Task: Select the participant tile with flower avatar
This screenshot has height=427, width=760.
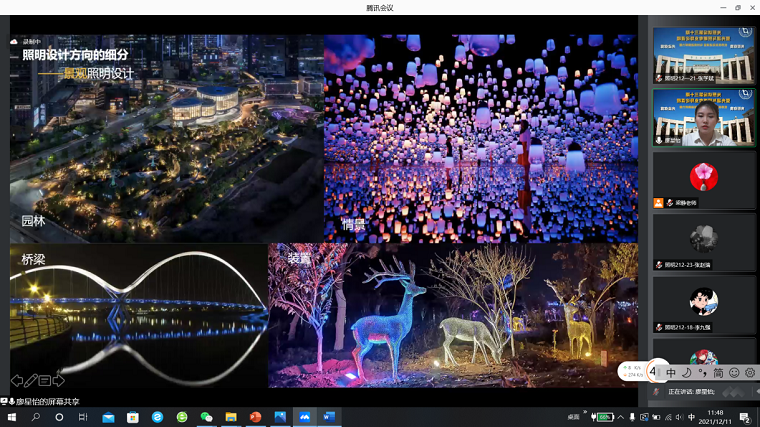Action: [703, 180]
